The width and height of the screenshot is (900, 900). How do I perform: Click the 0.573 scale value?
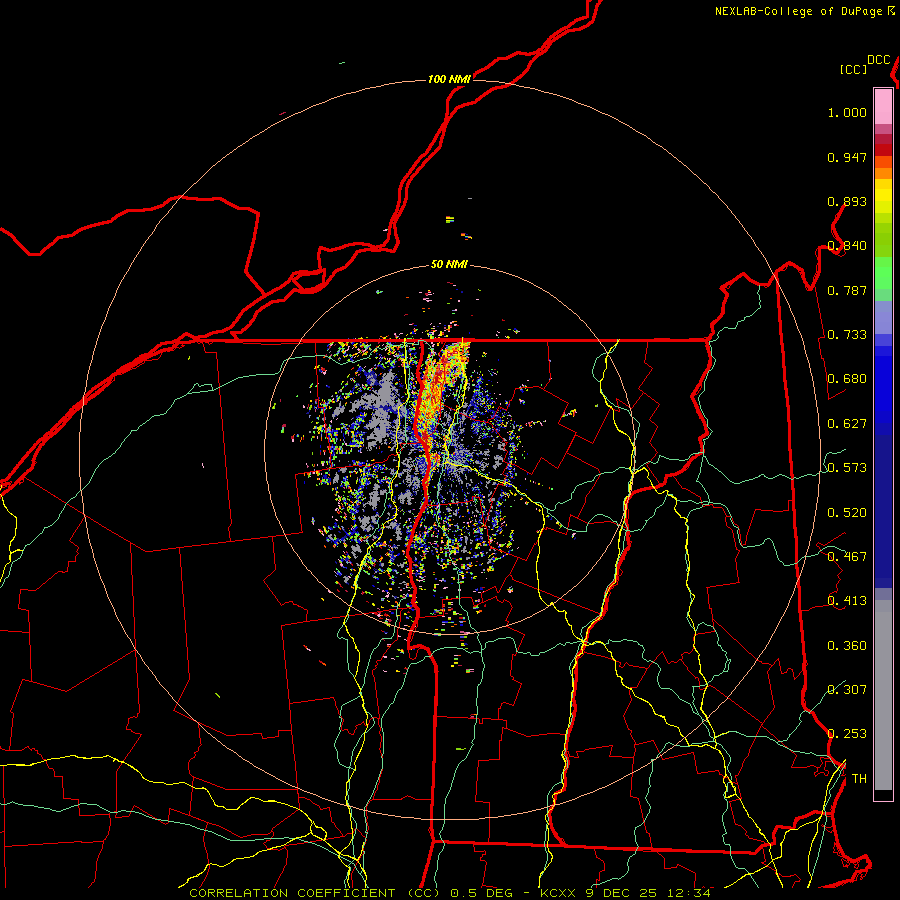847,468
